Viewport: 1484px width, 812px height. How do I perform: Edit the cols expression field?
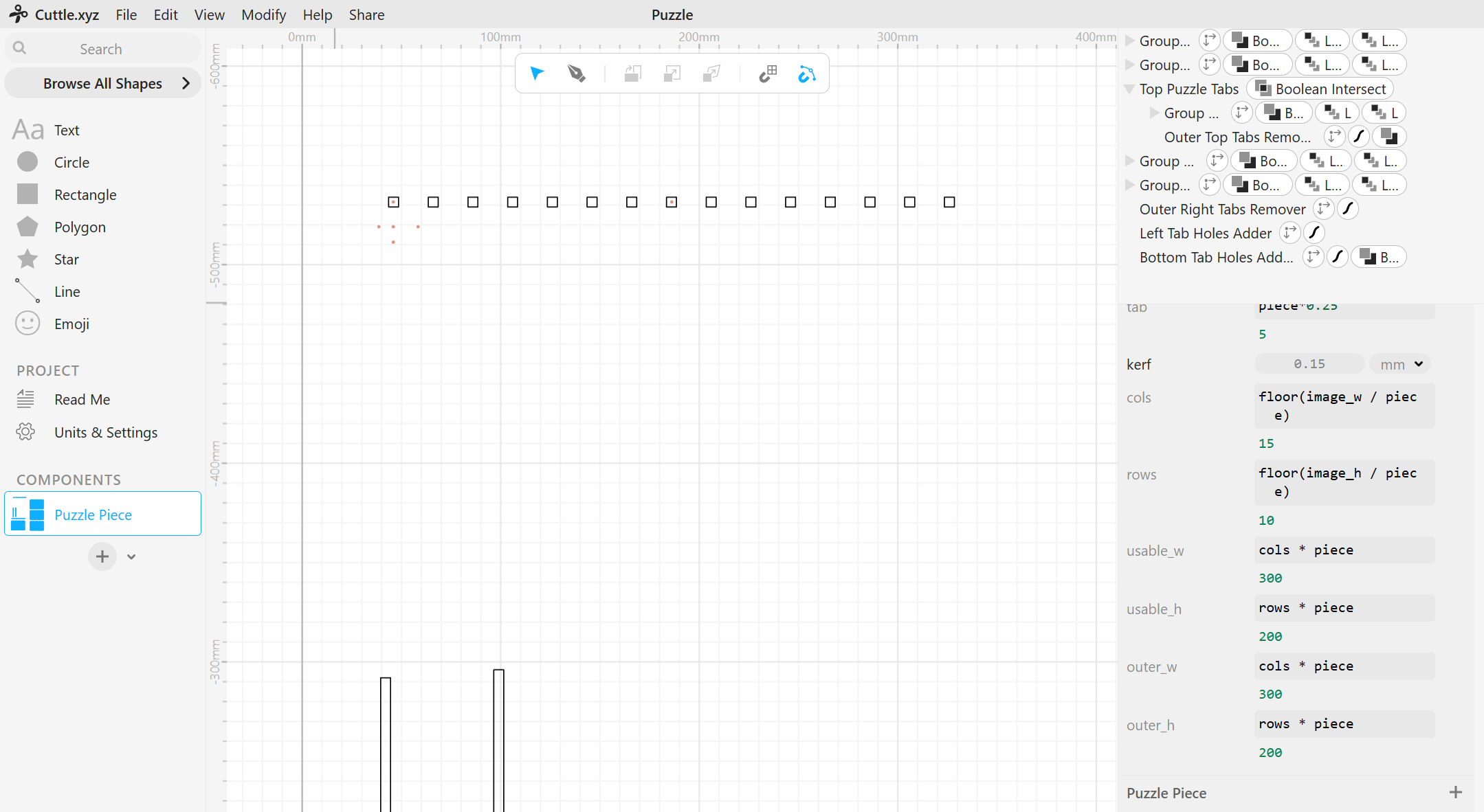point(1344,405)
